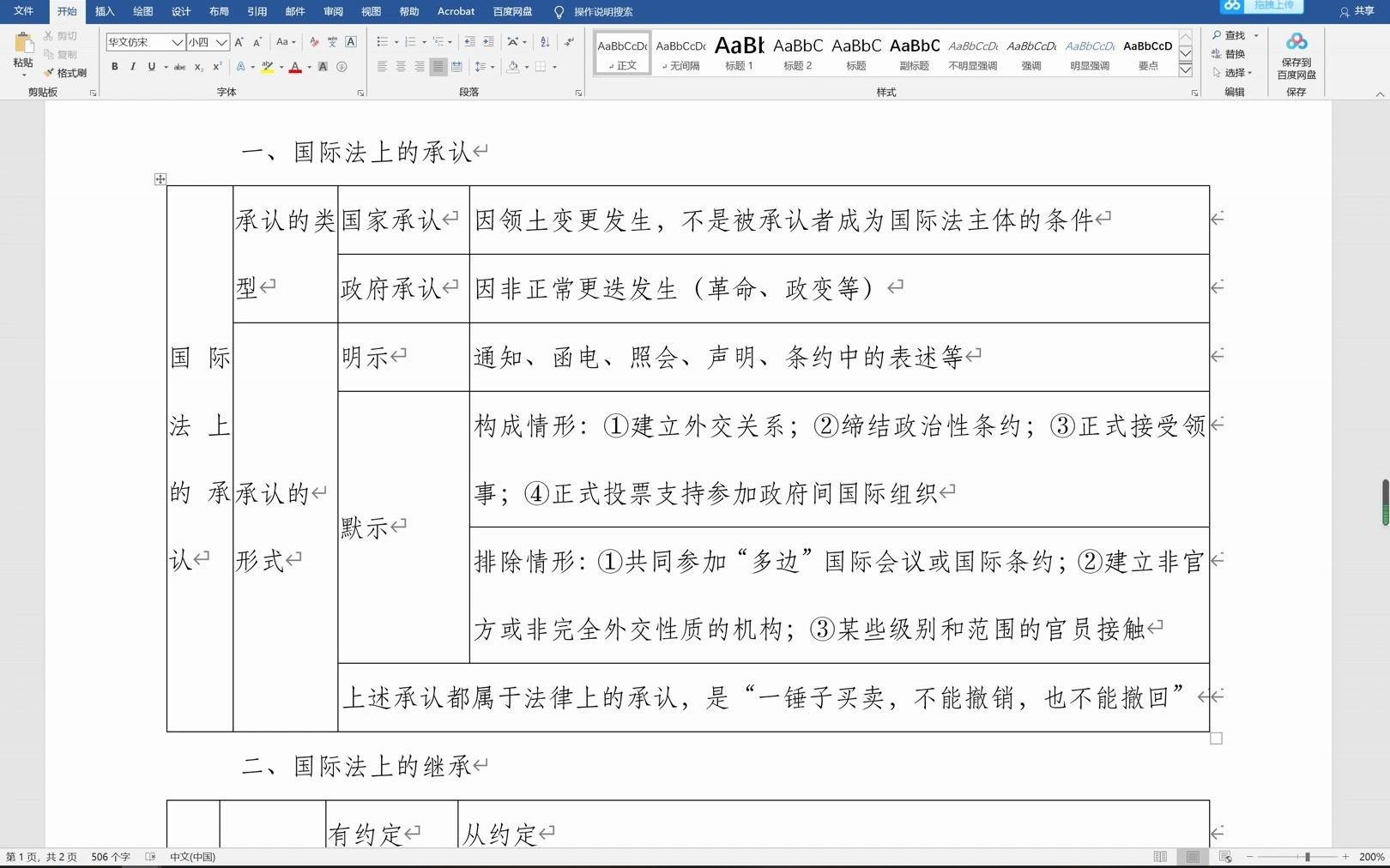The width and height of the screenshot is (1390, 868).
Task: Click the zoom slider handle in status bar
Action: pyautogui.click(x=1307, y=857)
